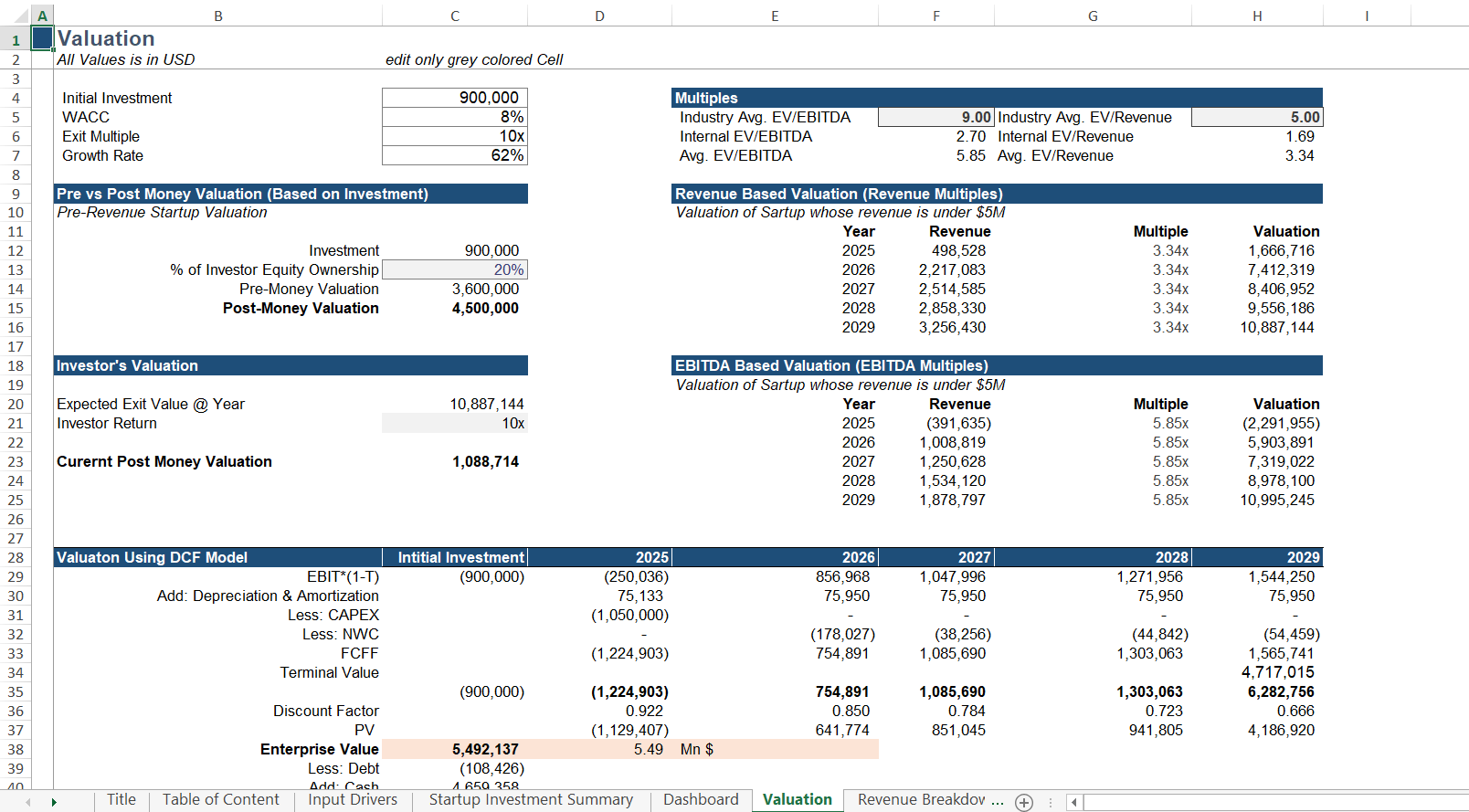Image resolution: width=1469 pixels, height=812 pixels.
Task: Go to the Input Drivers sheet
Action: [x=353, y=800]
